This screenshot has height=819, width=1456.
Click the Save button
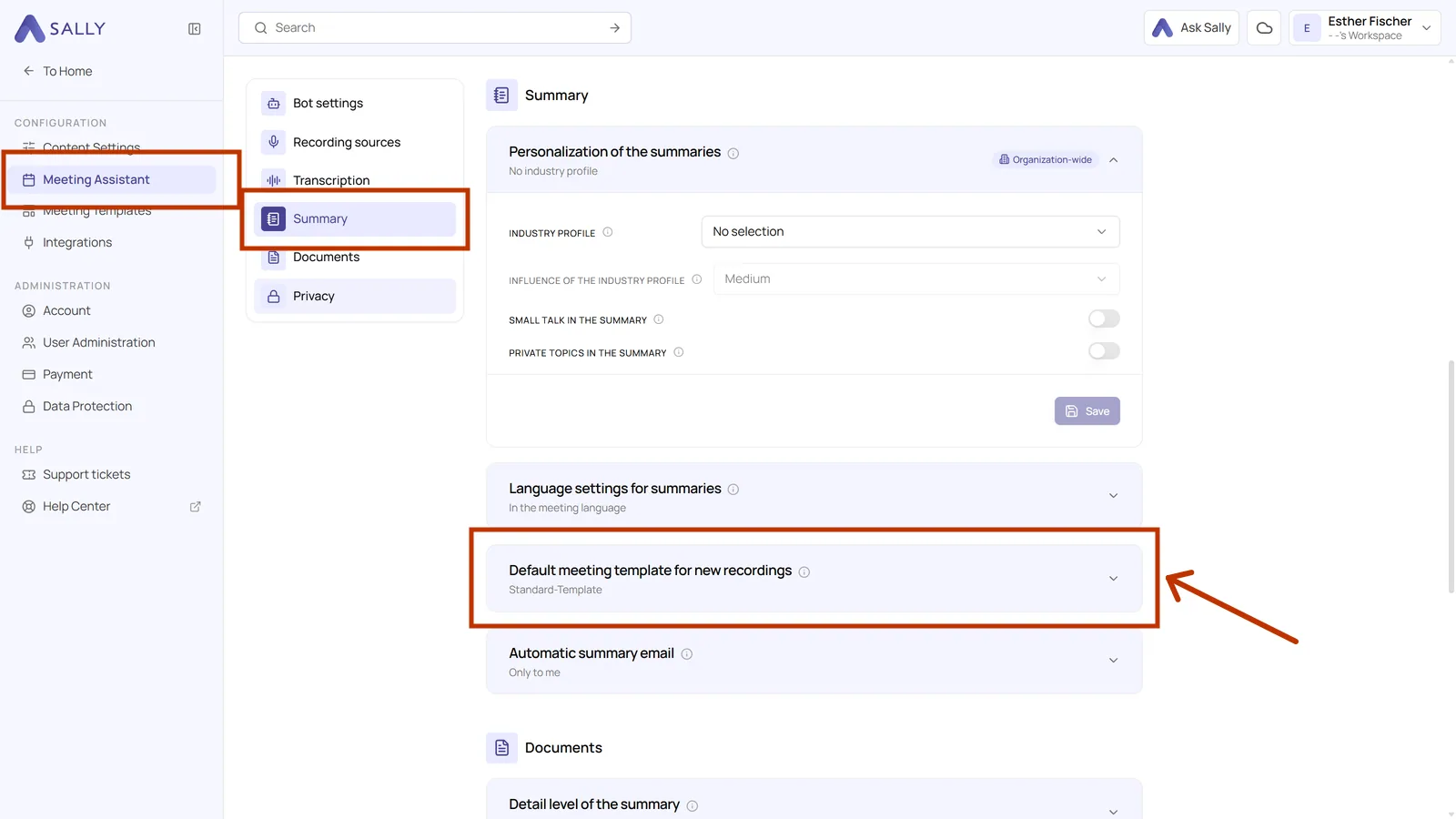pyautogui.click(x=1087, y=411)
